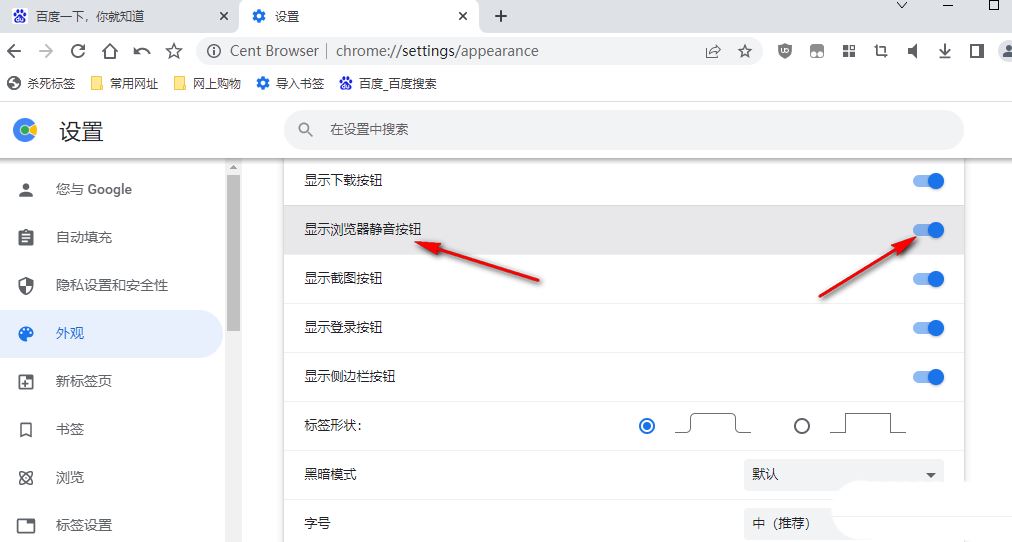Click the browser mute speaker icon
This screenshot has width=1012, height=542.
912,51
